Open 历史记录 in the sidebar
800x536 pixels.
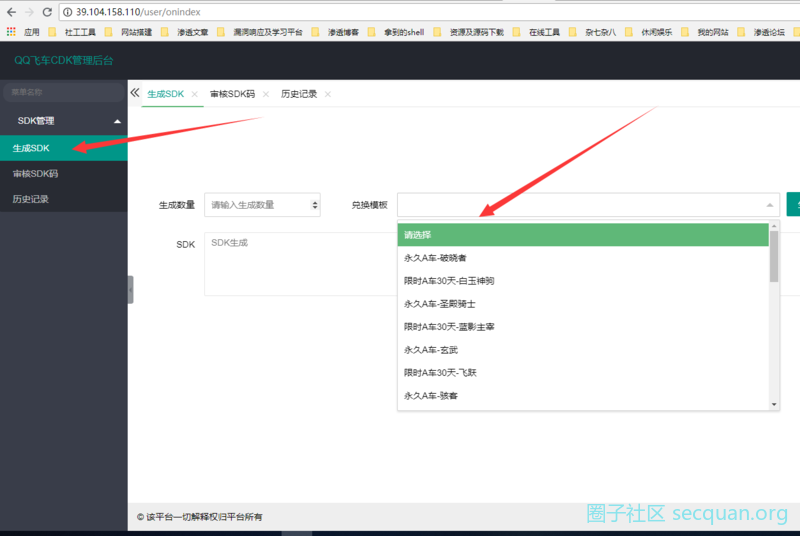pyautogui.click(x=31, y=199)
